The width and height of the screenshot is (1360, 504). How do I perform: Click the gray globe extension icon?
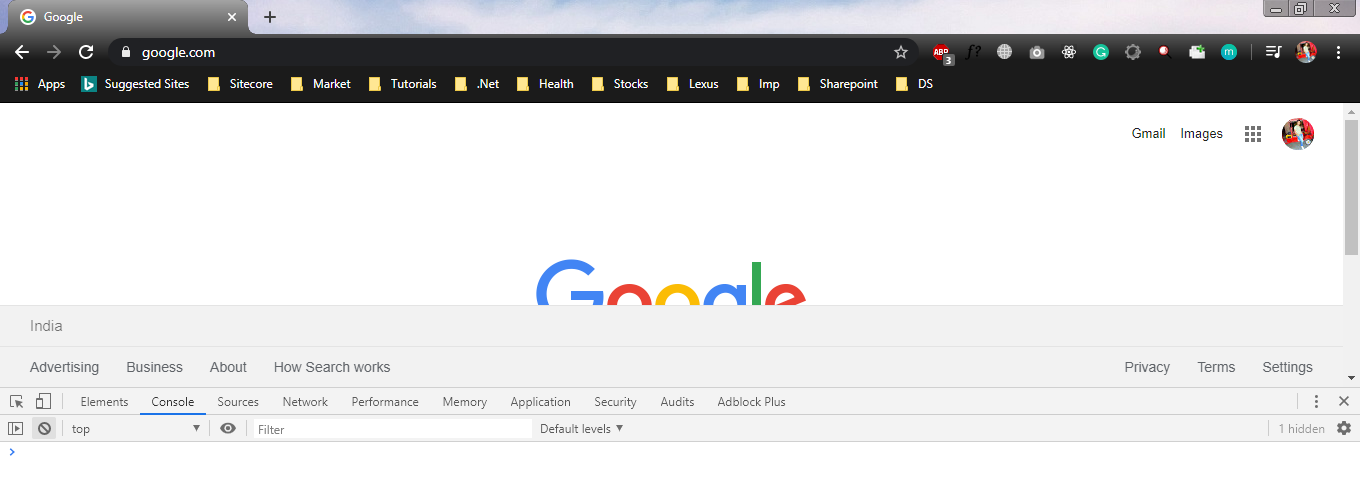click(1005, 52)
